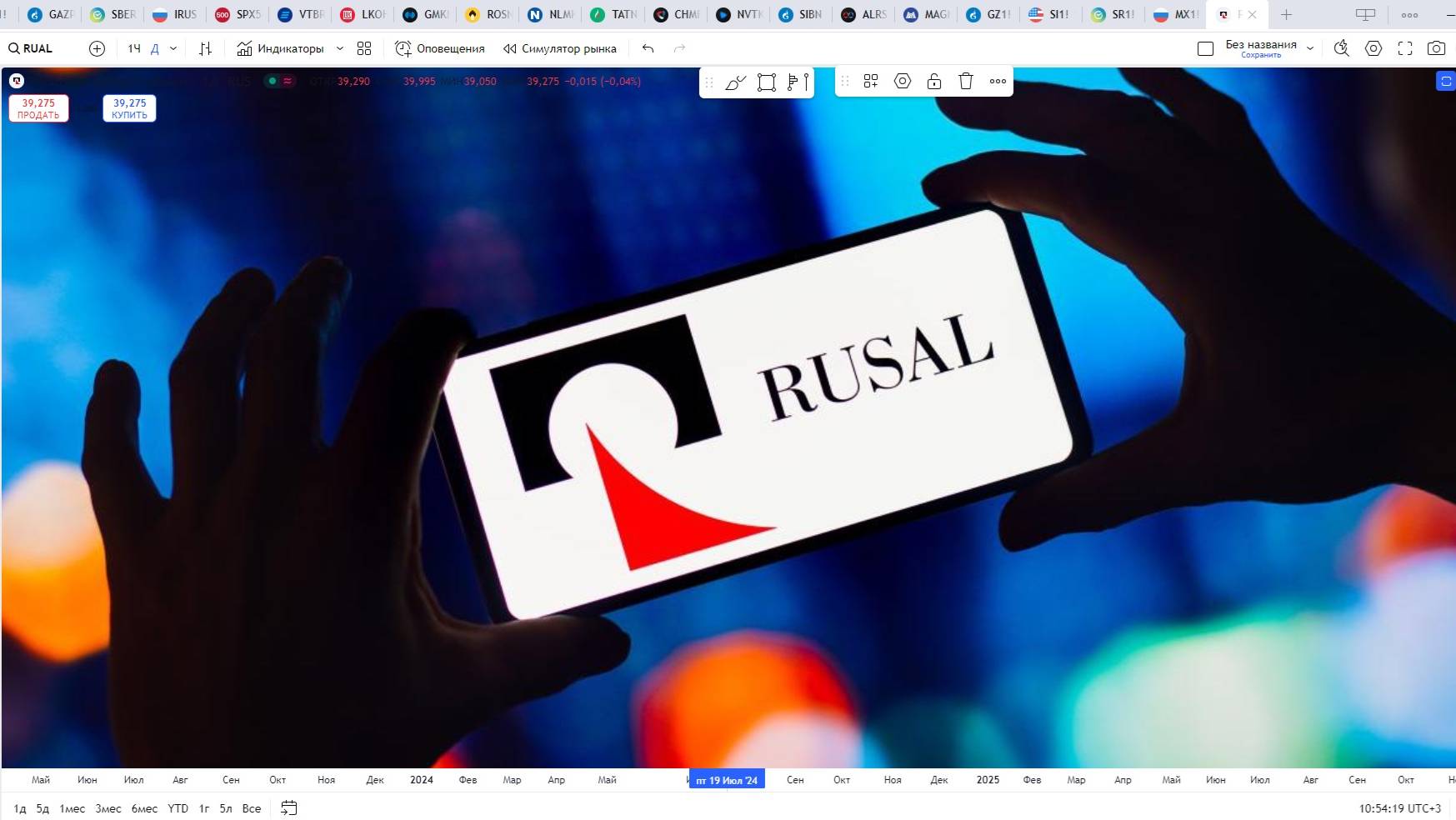Open object settings hexagon in floating toolbar
1456x820 pixels.
(x=903, y=81)
